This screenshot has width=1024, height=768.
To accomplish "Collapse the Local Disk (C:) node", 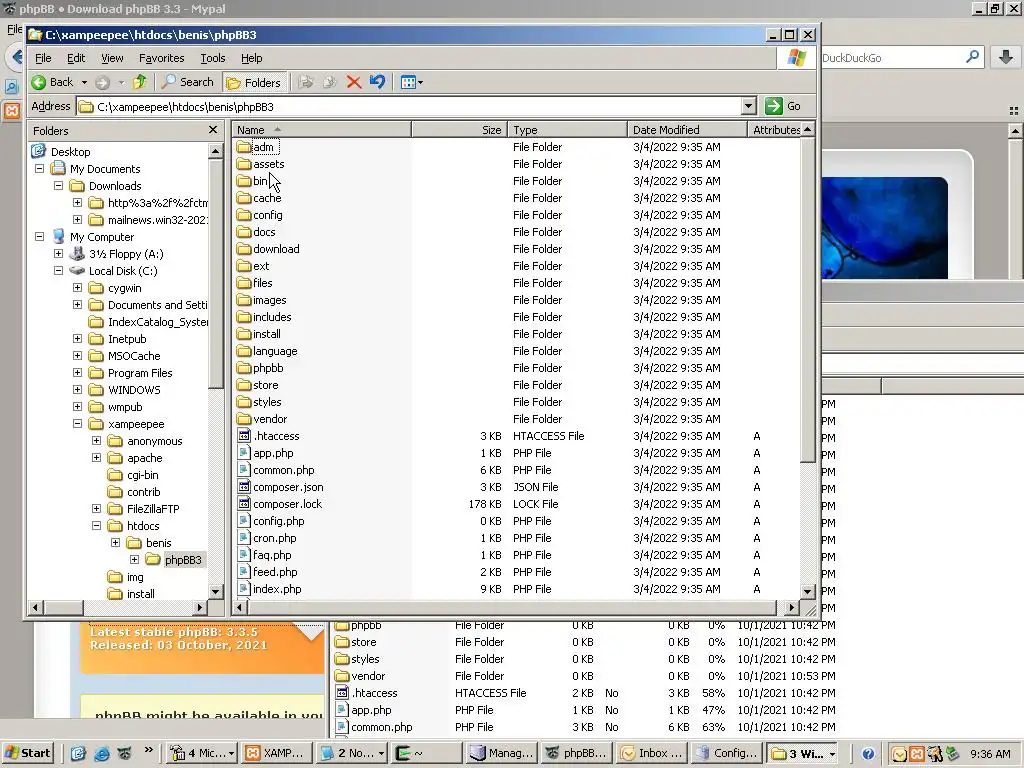I will pos(58,270).
